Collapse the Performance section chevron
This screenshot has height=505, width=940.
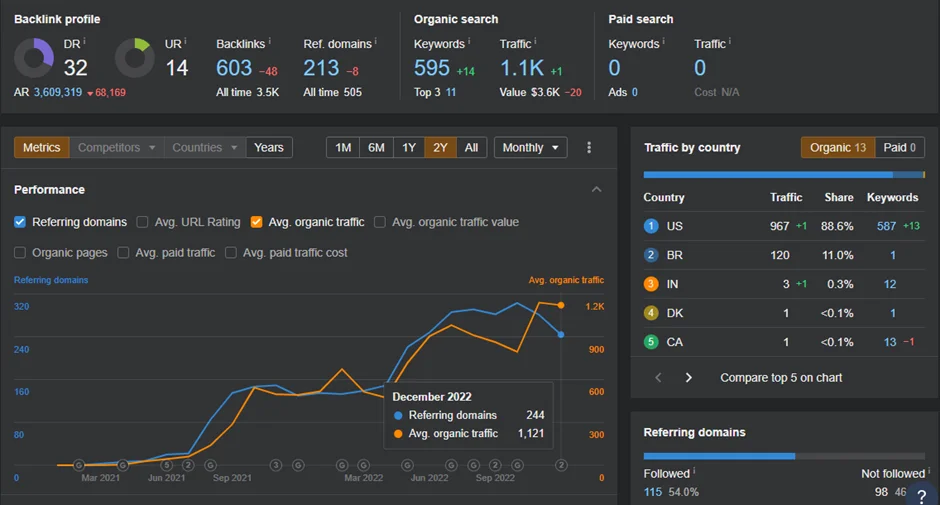tap(596, 190)
